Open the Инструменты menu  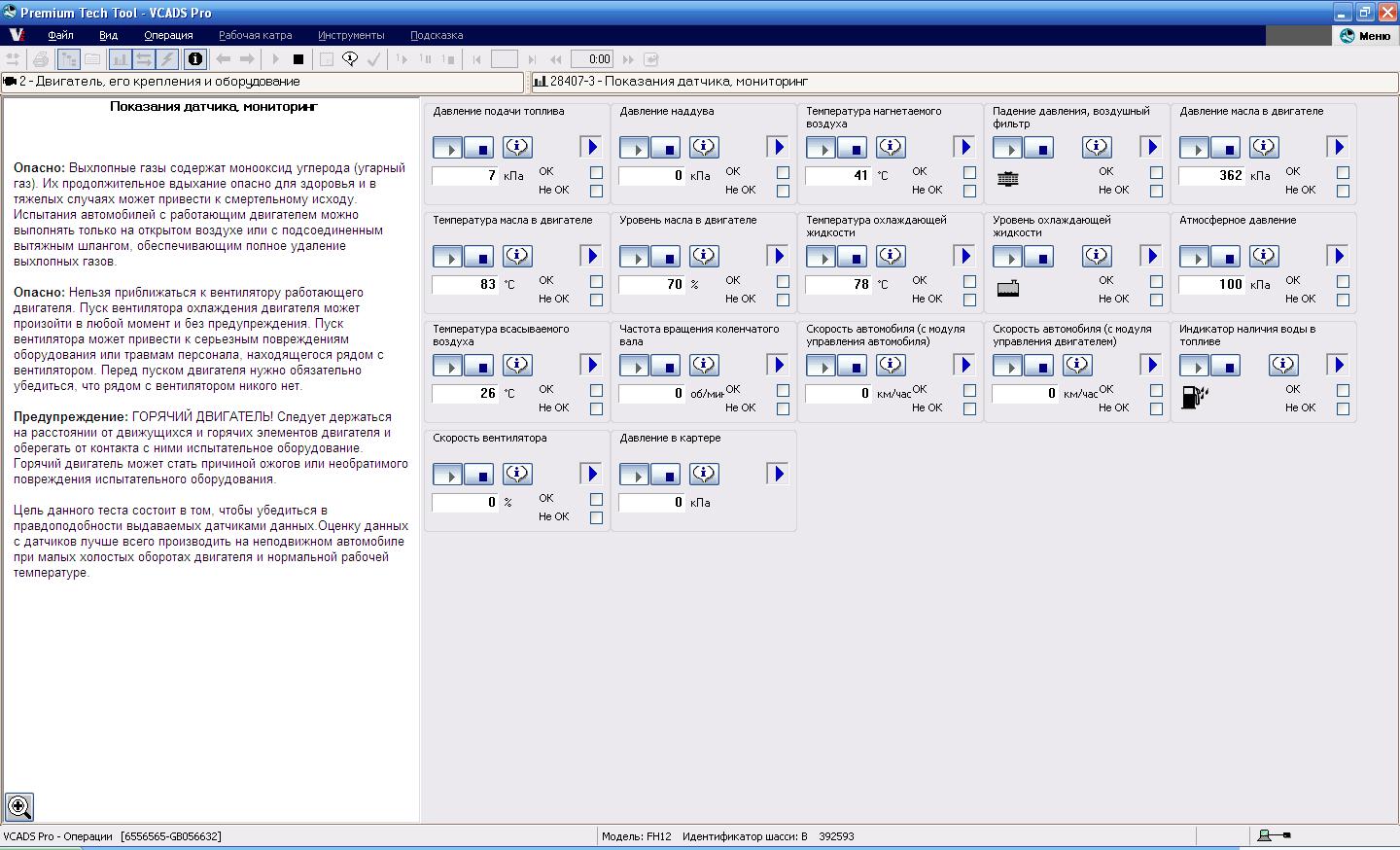(x=351, y=35)
